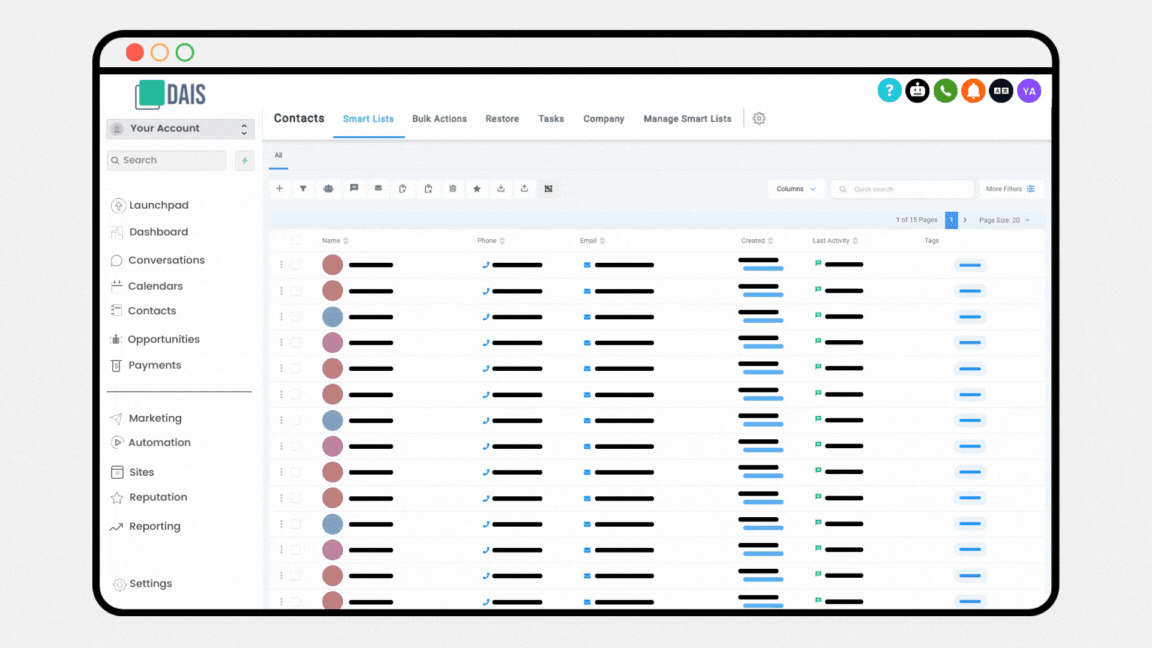The width and height of the screenshot is (1152, 648).
Task: Click the plus add contact icon
Action: click(x=279, y=189)
